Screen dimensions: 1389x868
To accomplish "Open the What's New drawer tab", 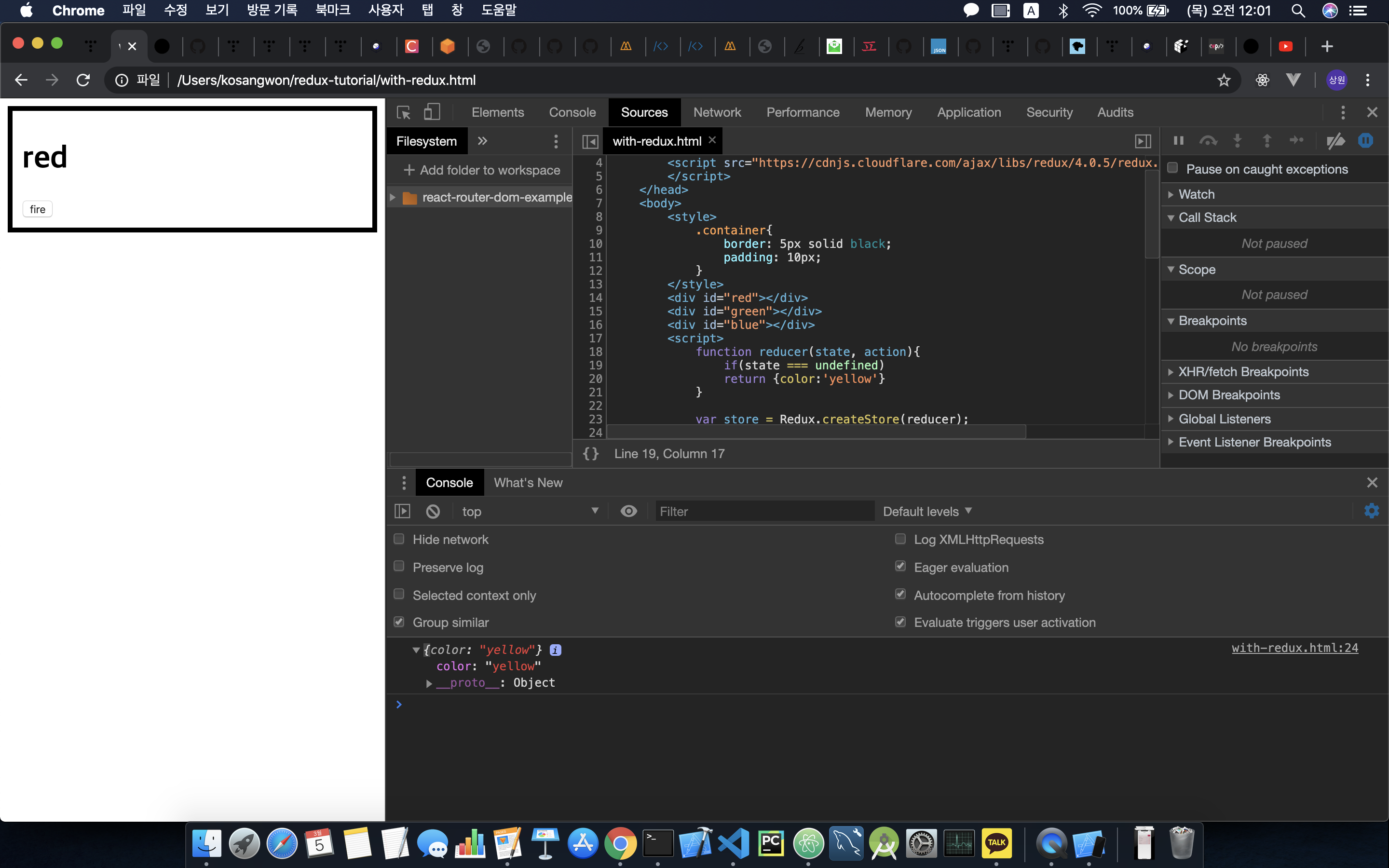I will point(528,483).
